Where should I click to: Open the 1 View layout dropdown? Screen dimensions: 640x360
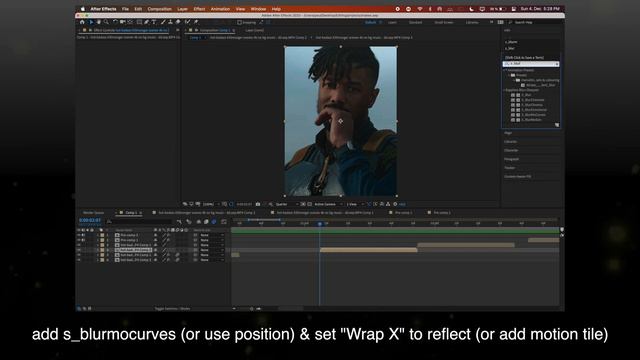(355, 204)
